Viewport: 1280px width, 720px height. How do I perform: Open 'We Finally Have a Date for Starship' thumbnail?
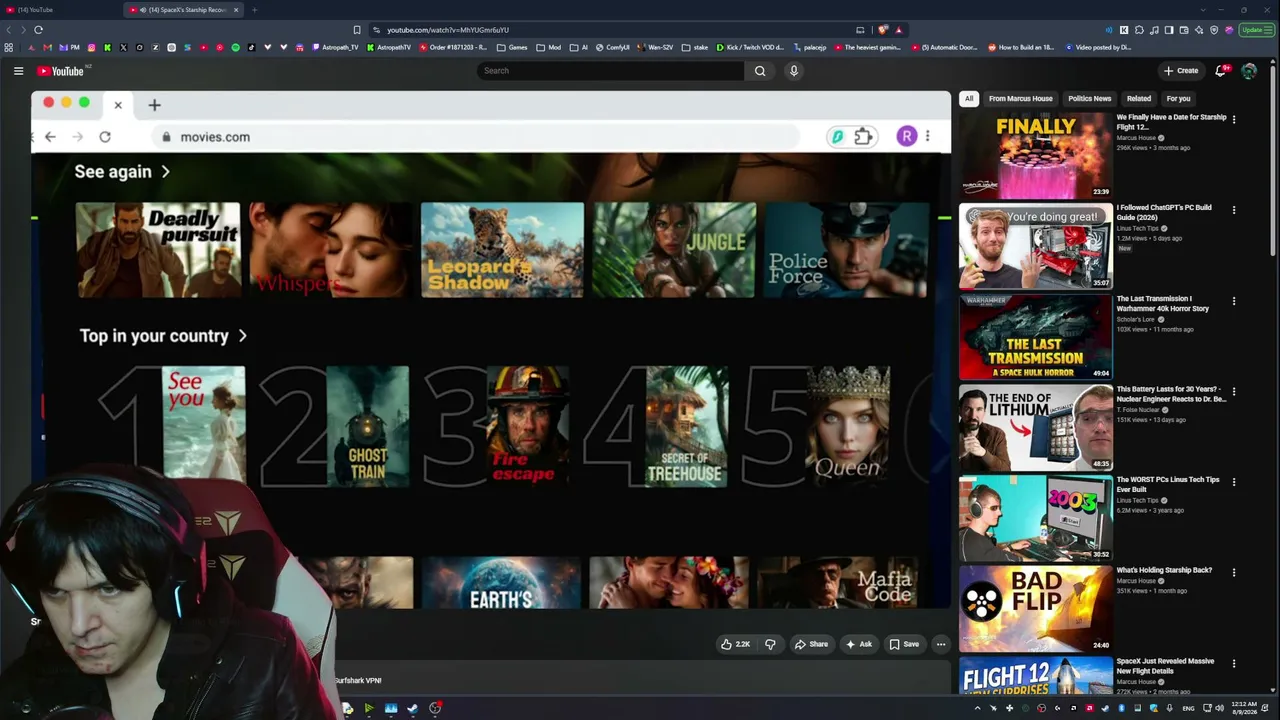point(1036,155)
